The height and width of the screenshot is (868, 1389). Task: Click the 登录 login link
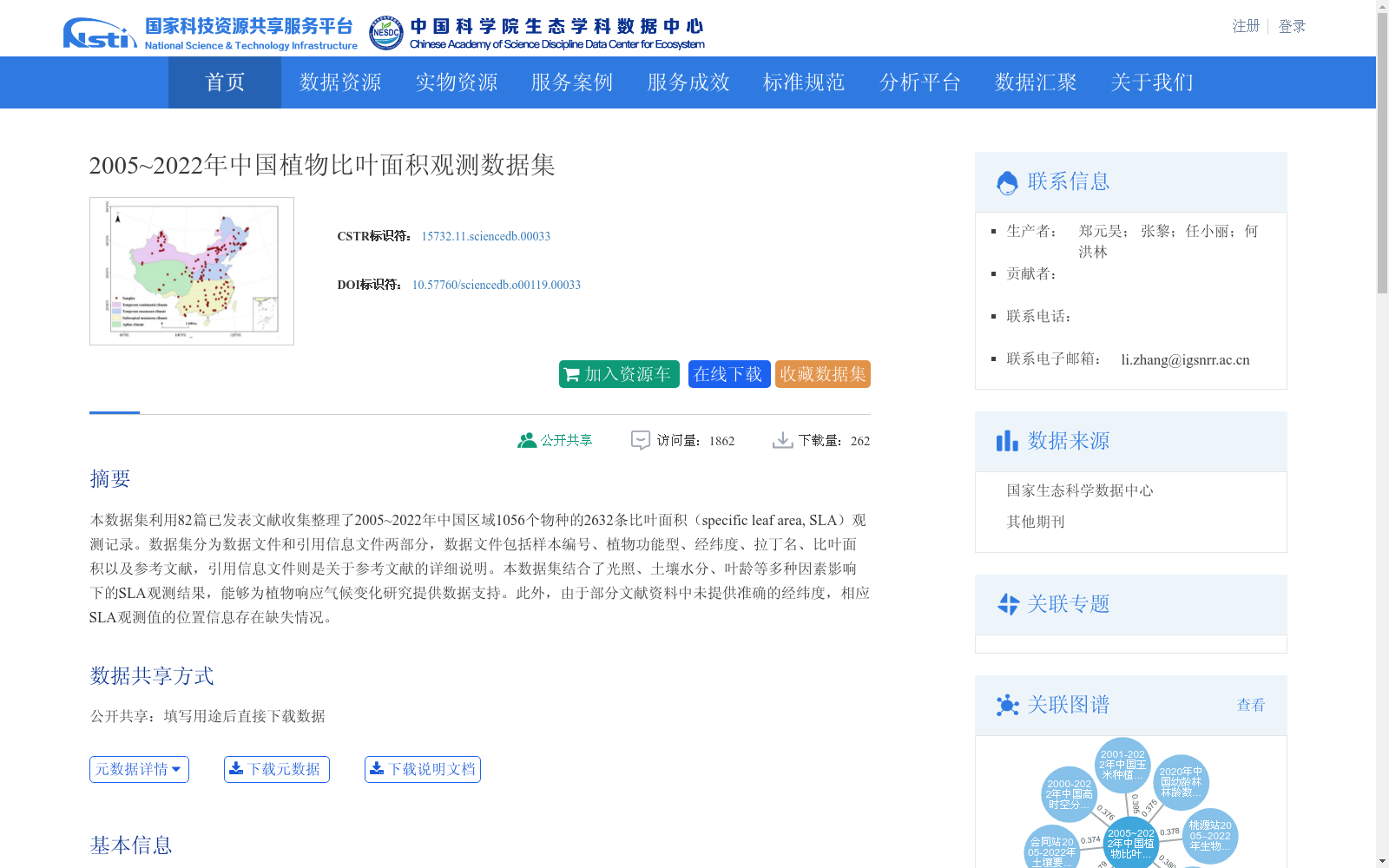[x=1292, y=26]
